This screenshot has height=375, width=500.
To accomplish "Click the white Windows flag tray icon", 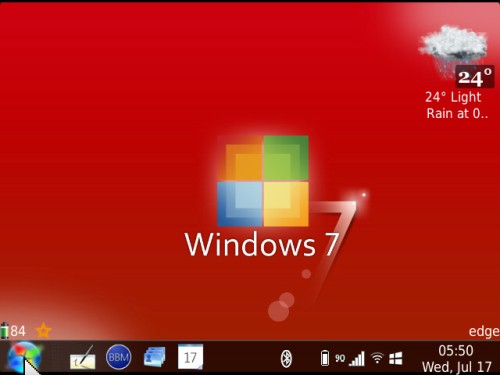I will (x=396, y=359).
